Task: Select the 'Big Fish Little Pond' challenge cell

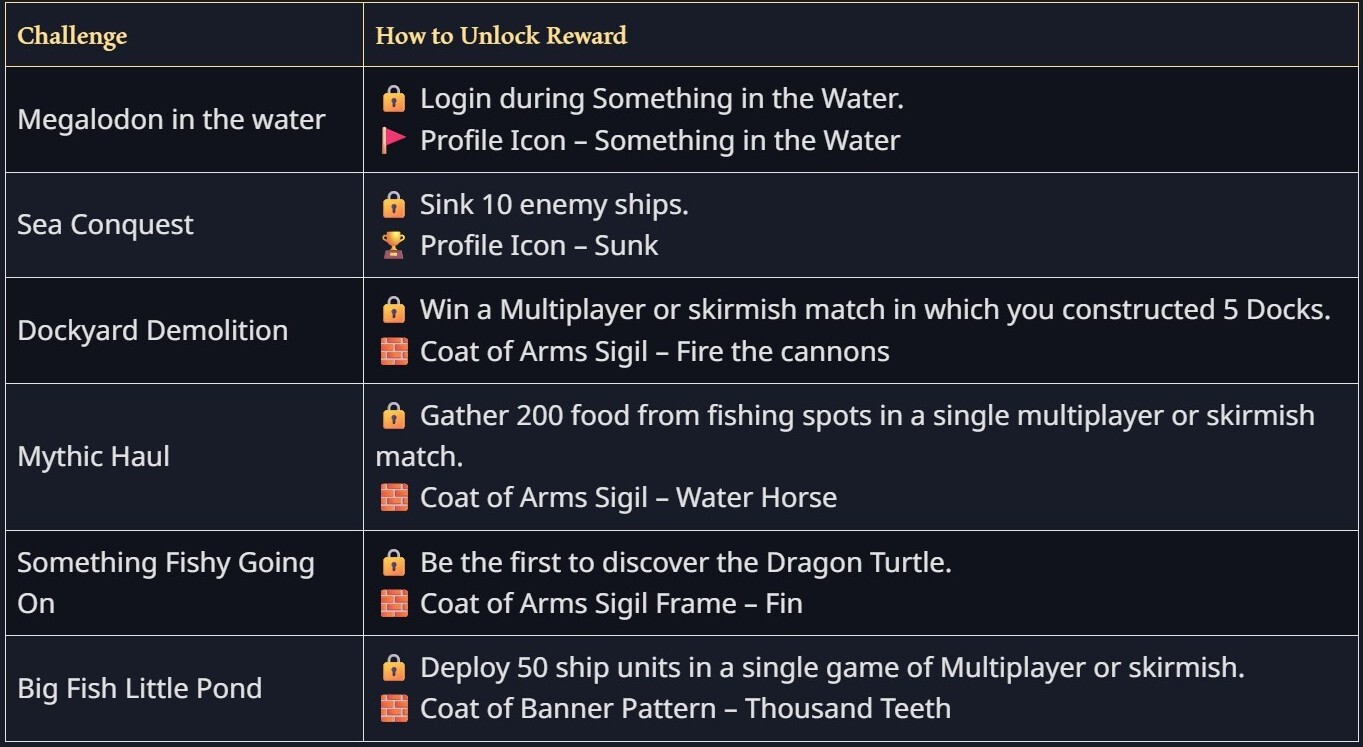Action: point(139,689)
